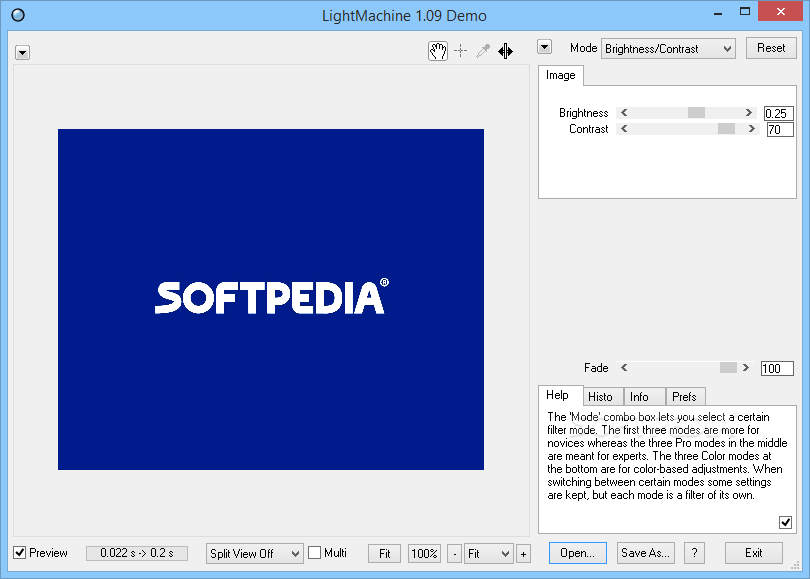Maximize the LightMachine window
This screenshot has height=579, width=810.
[744, 12]
